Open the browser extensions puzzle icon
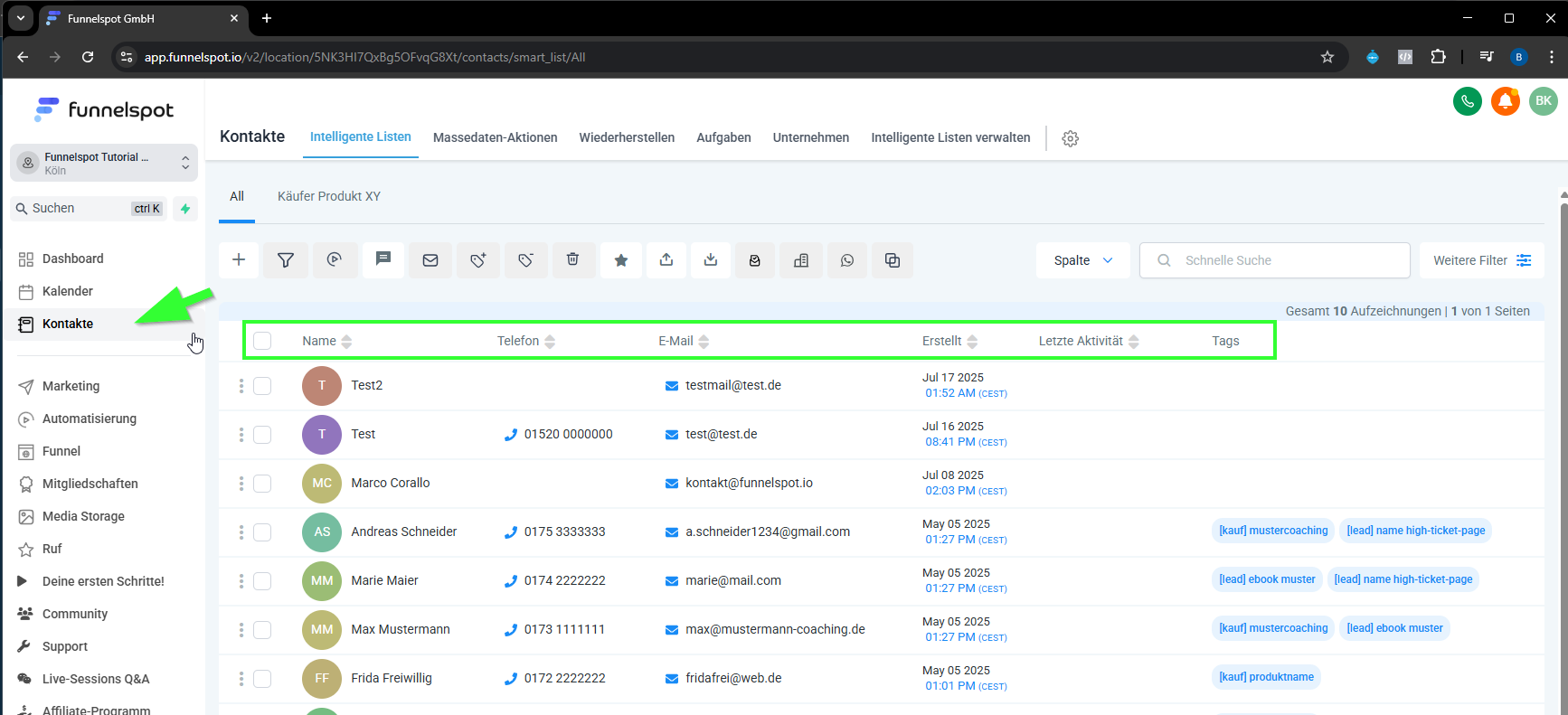The height and width of the screenshot is (715, 1568). click(x=1438, y=57)
